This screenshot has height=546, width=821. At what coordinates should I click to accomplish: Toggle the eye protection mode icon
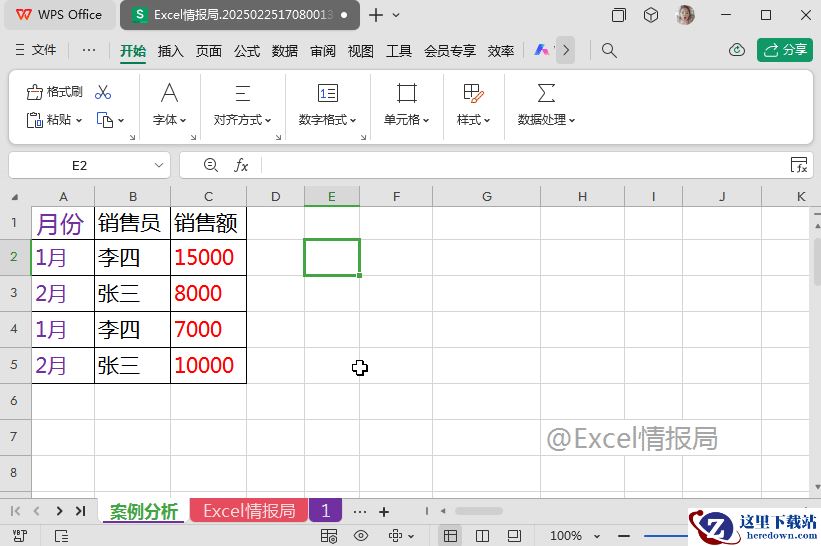(x=361, y=536)
